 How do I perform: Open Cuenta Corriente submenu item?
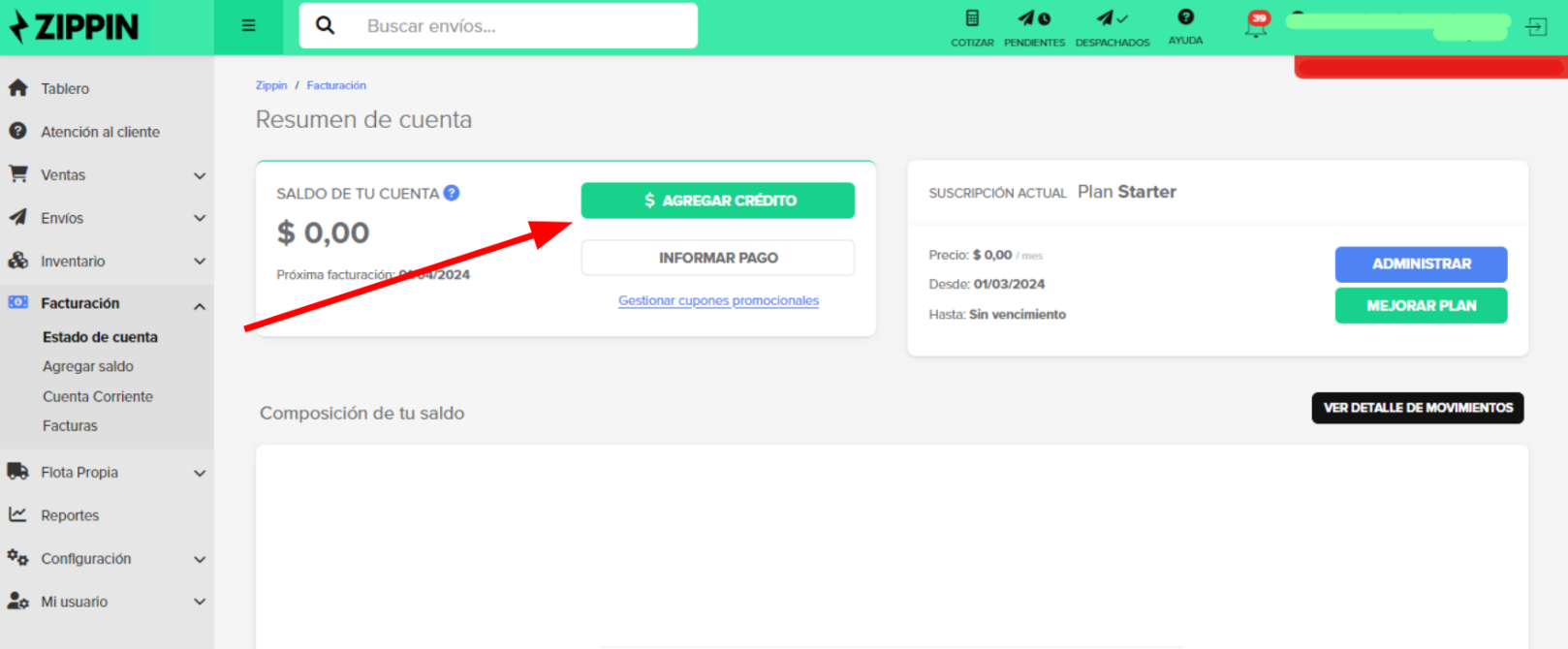pyautogui.click(x=98, y=396)
